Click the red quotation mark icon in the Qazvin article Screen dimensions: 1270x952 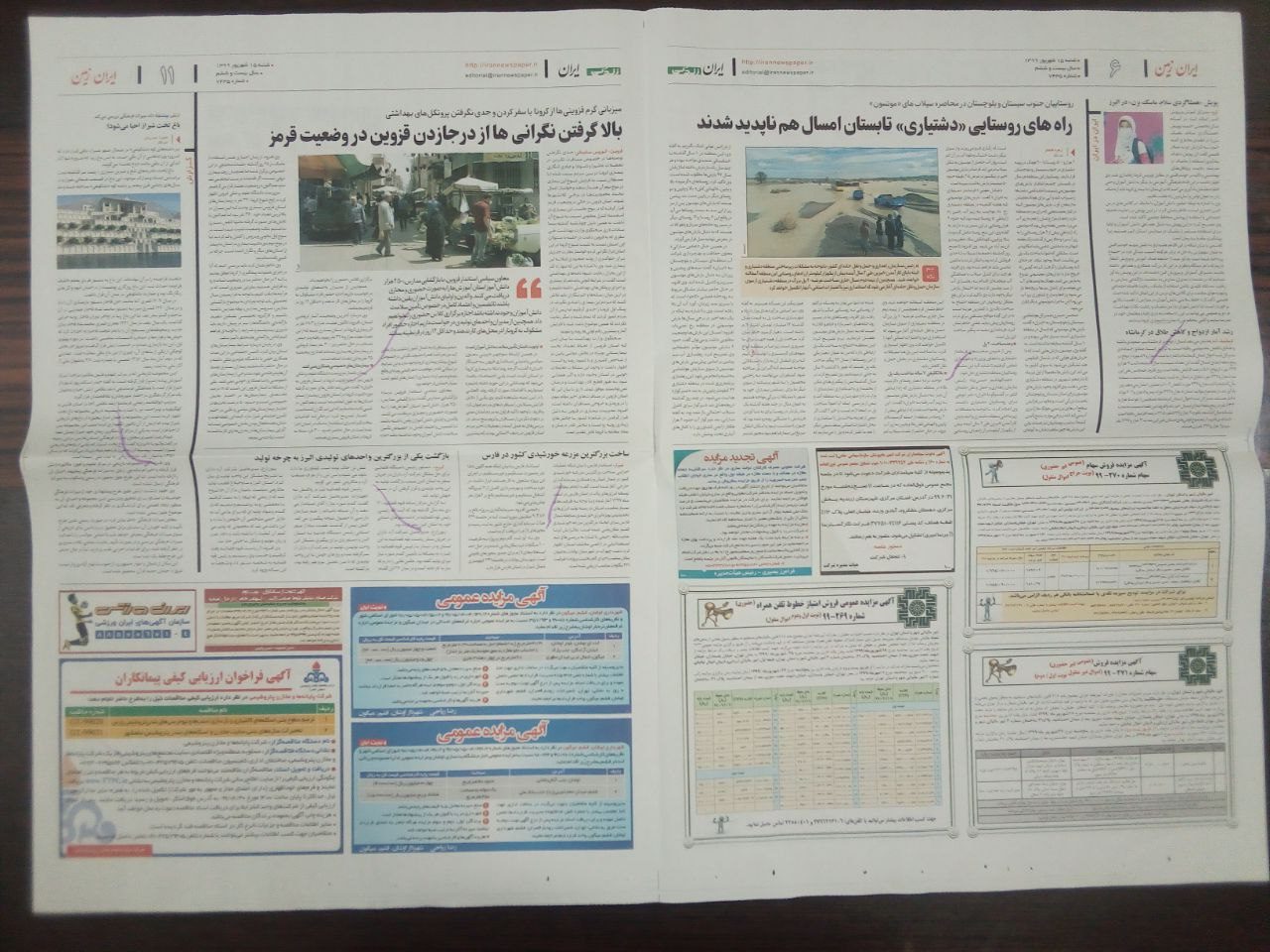[529, 289]
